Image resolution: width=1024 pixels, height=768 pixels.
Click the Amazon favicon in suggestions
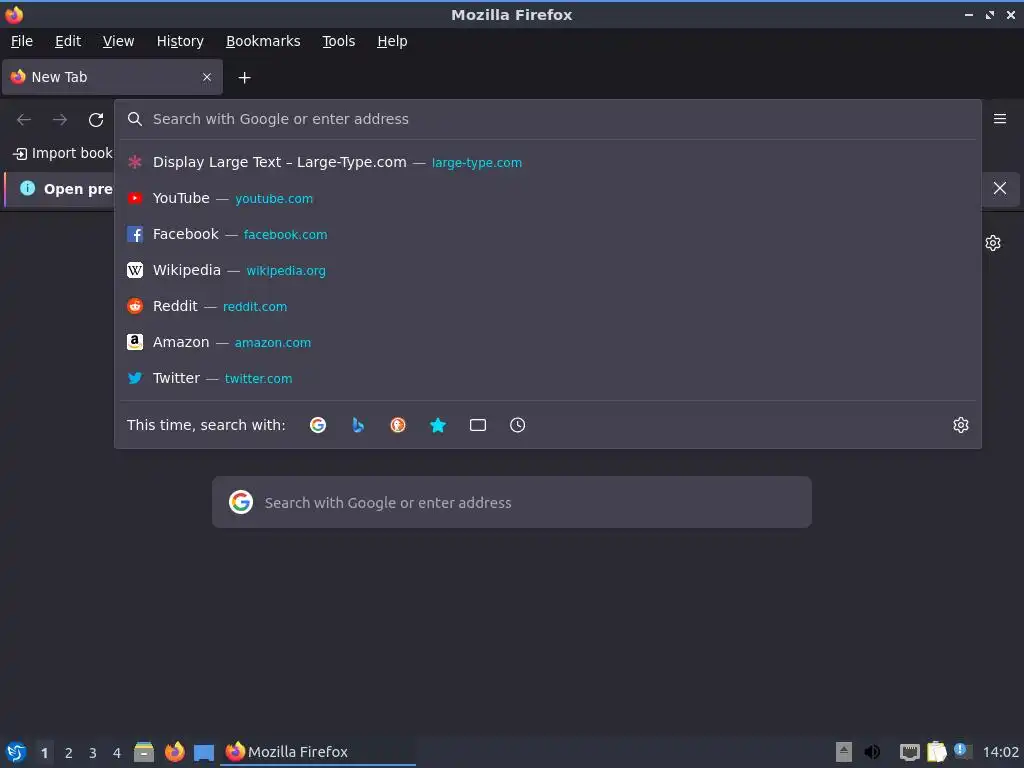click(135, 342)
